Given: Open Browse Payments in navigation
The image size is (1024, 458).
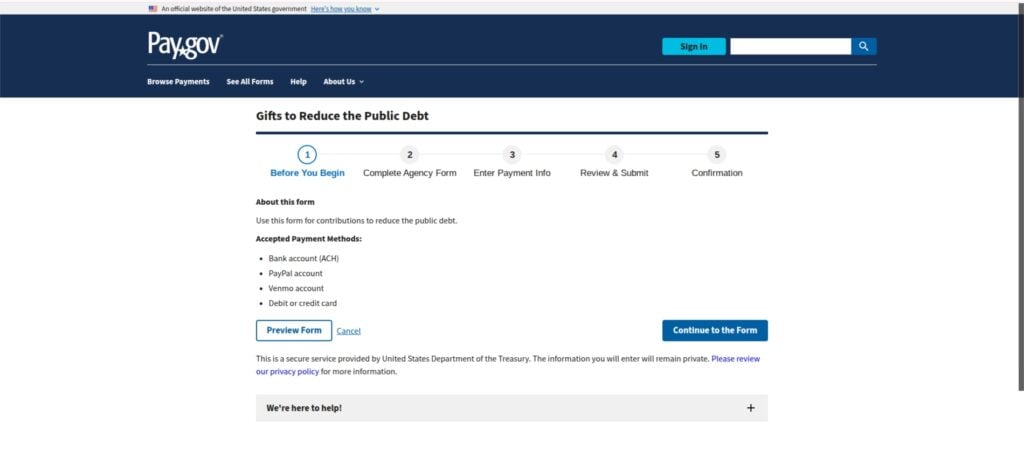Looking at the screenshot, I should 178,82.
